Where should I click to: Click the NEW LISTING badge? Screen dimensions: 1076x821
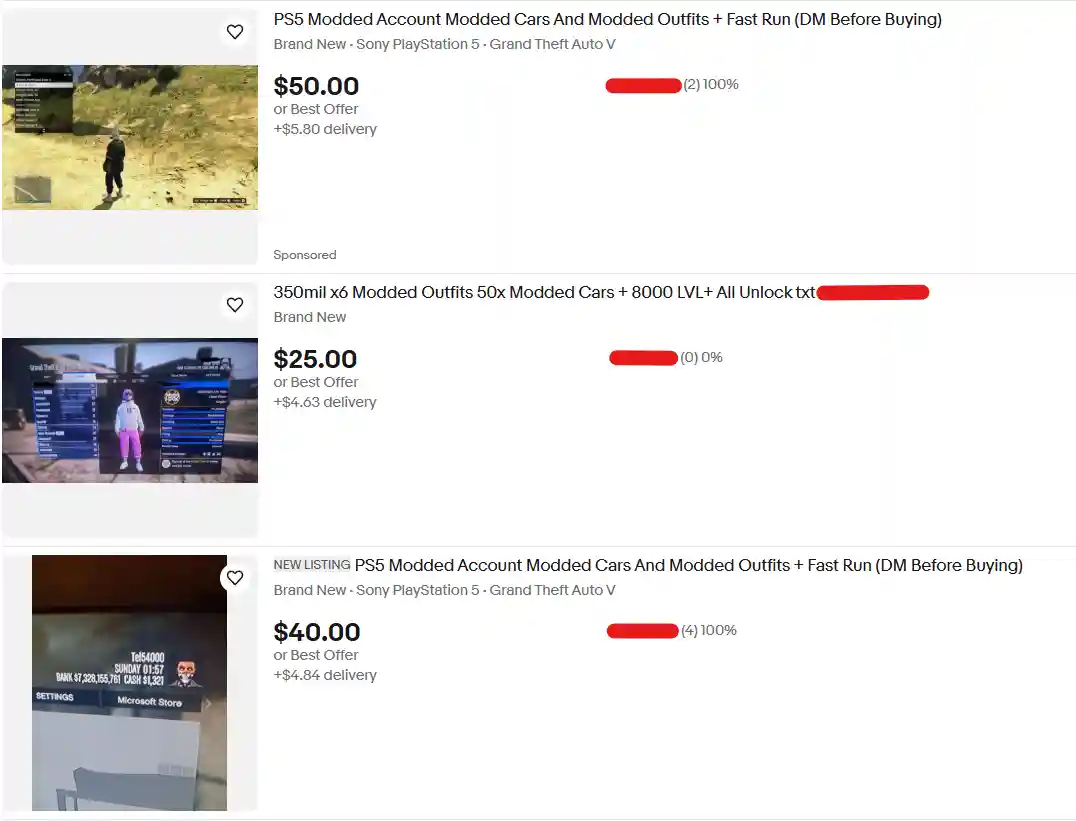(312, 565)
